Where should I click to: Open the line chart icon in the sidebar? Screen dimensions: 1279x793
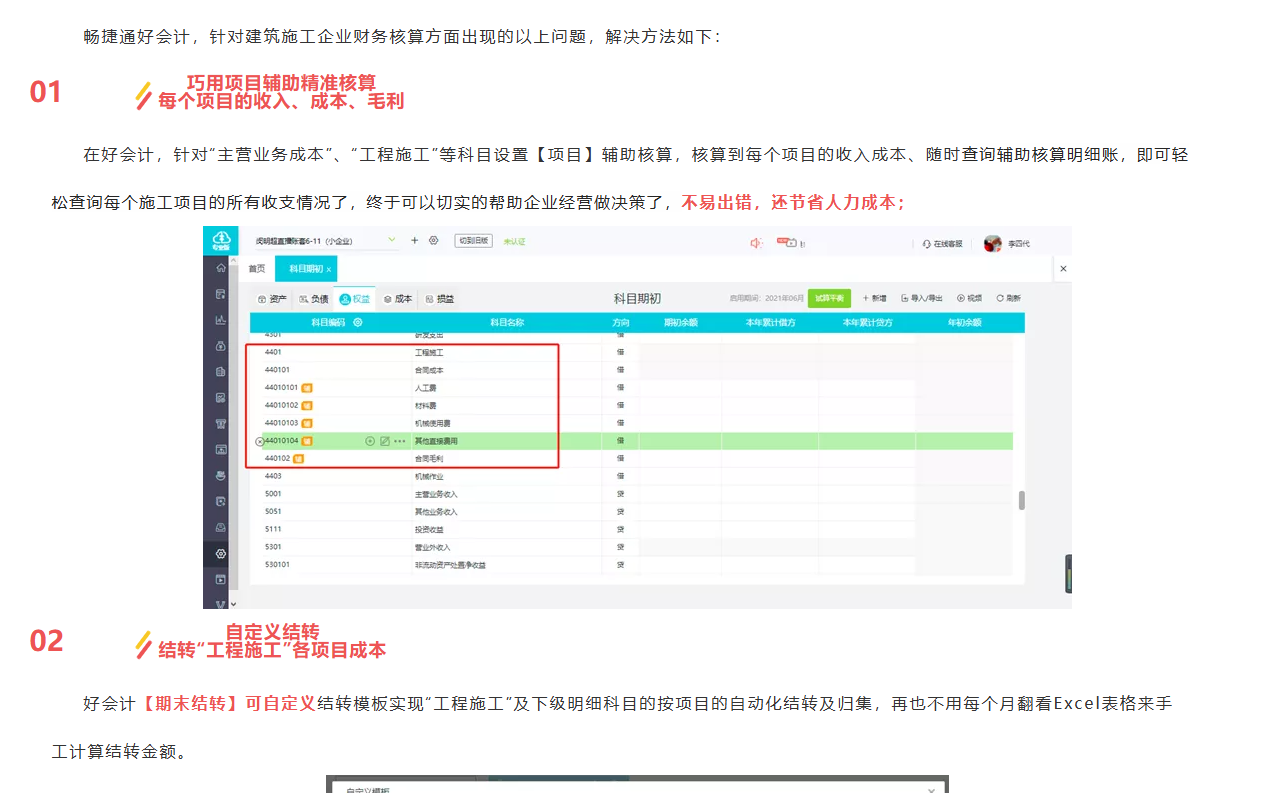tap(221, 320)
